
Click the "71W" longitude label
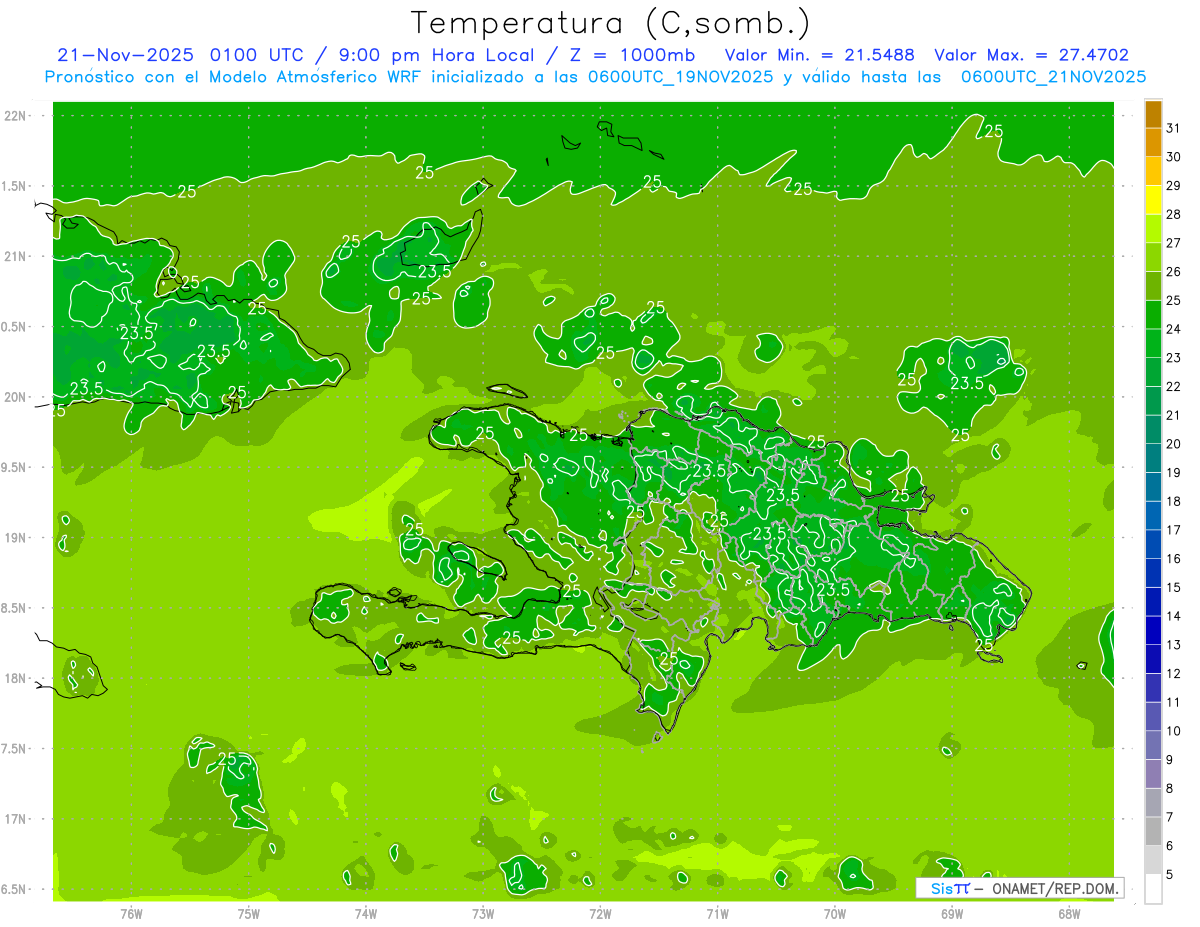point(717,913)
